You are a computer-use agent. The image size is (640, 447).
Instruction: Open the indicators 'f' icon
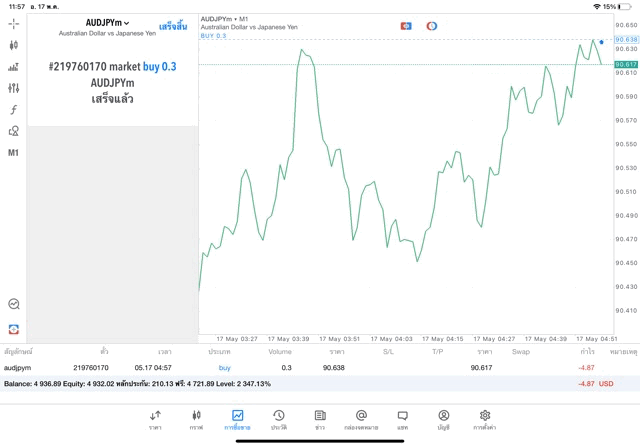click(x=13, y=109)
